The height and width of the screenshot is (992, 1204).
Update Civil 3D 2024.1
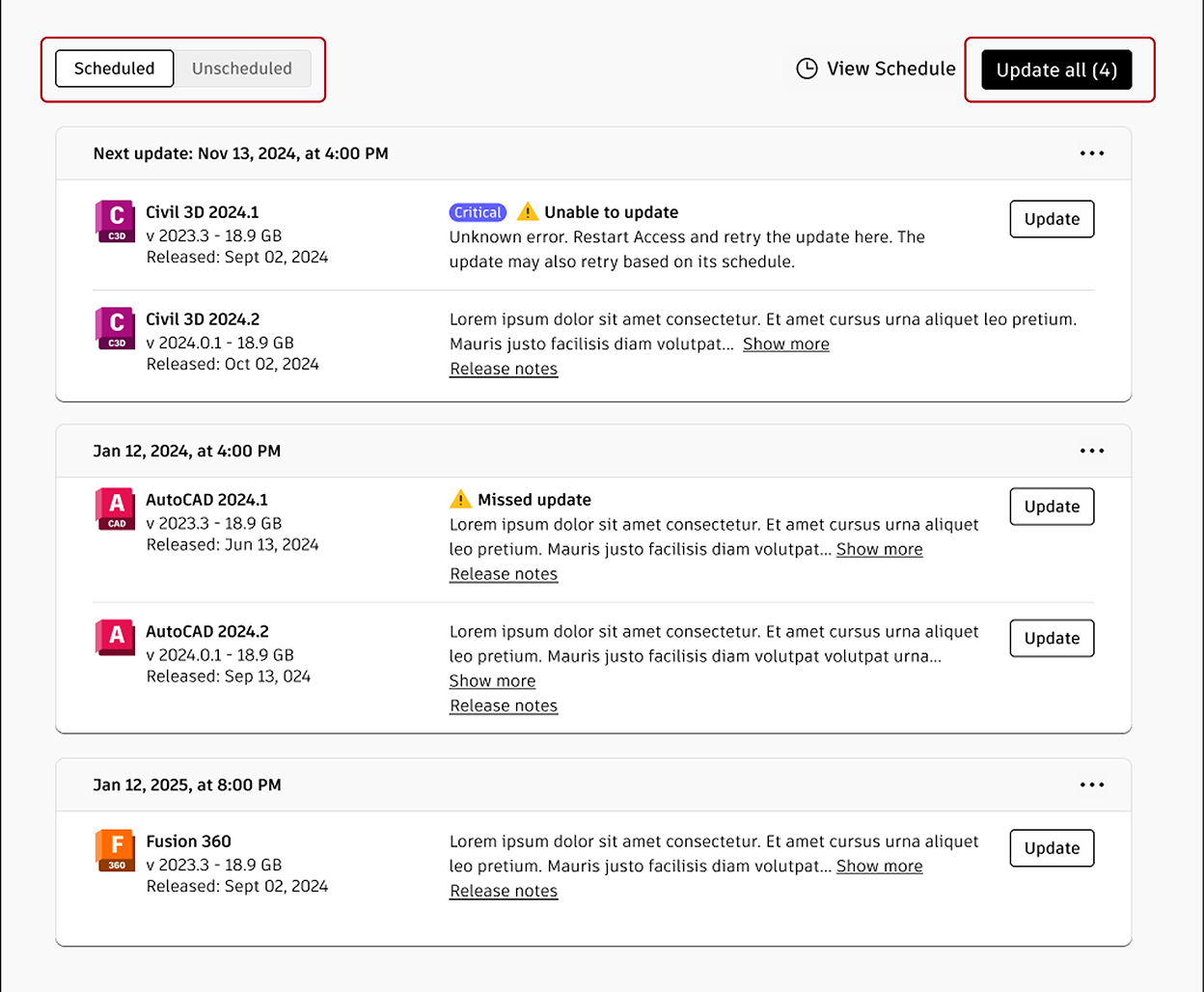[1052, 219]
